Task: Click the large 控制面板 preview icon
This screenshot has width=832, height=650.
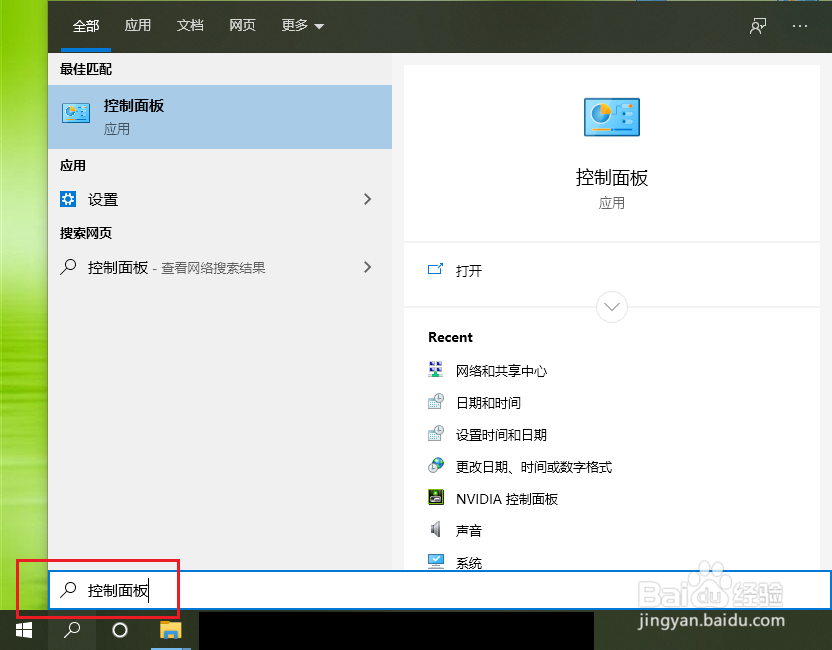Action: pos(611,117)
